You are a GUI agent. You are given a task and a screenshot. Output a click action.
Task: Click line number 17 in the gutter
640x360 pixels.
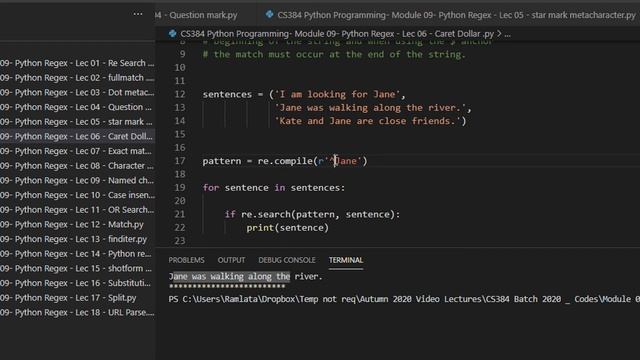tap(180, 161)
